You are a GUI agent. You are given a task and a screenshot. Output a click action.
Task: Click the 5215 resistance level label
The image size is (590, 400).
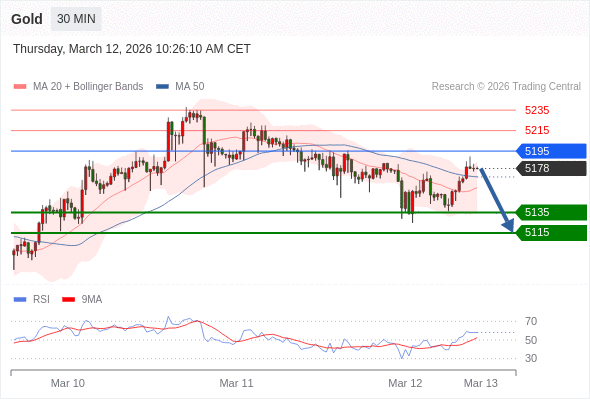[537, 130]
